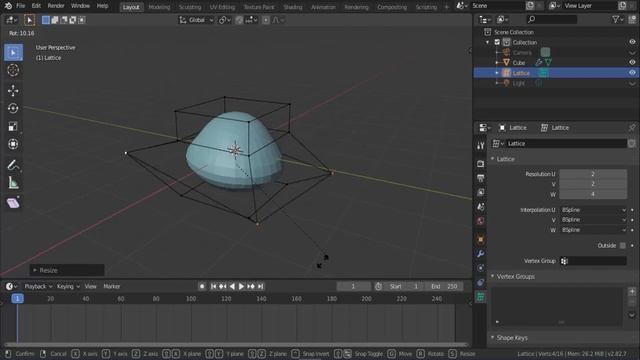Pin the properties editor context

[x=632, y=128]
